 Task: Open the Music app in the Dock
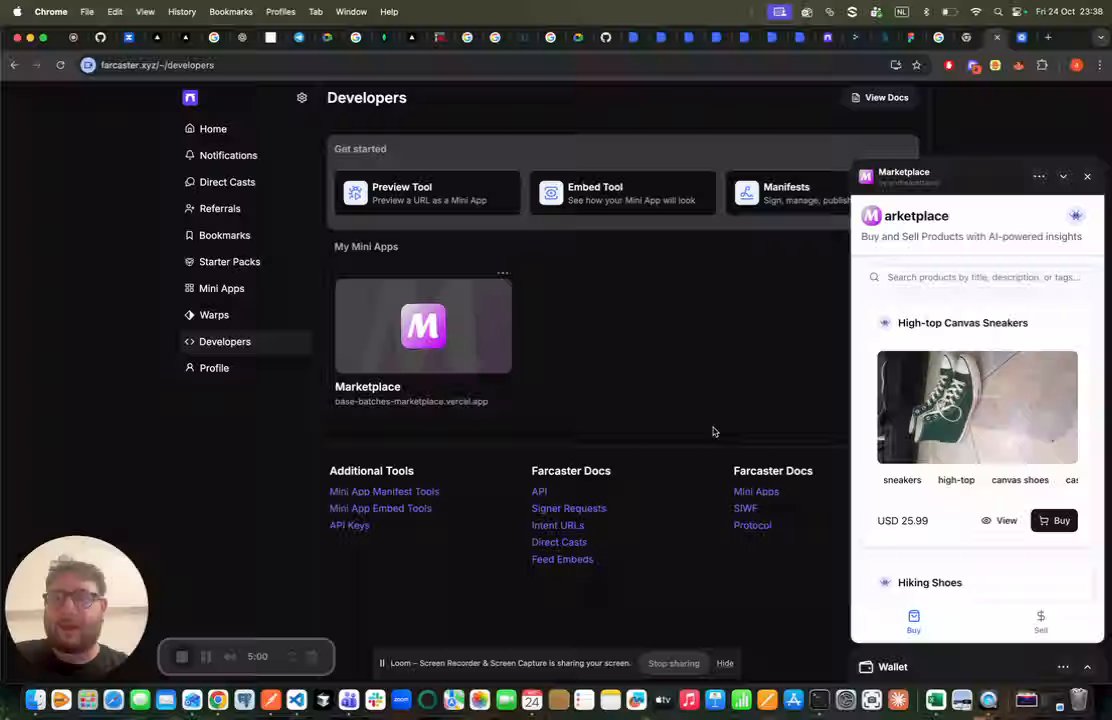(689, 700)
